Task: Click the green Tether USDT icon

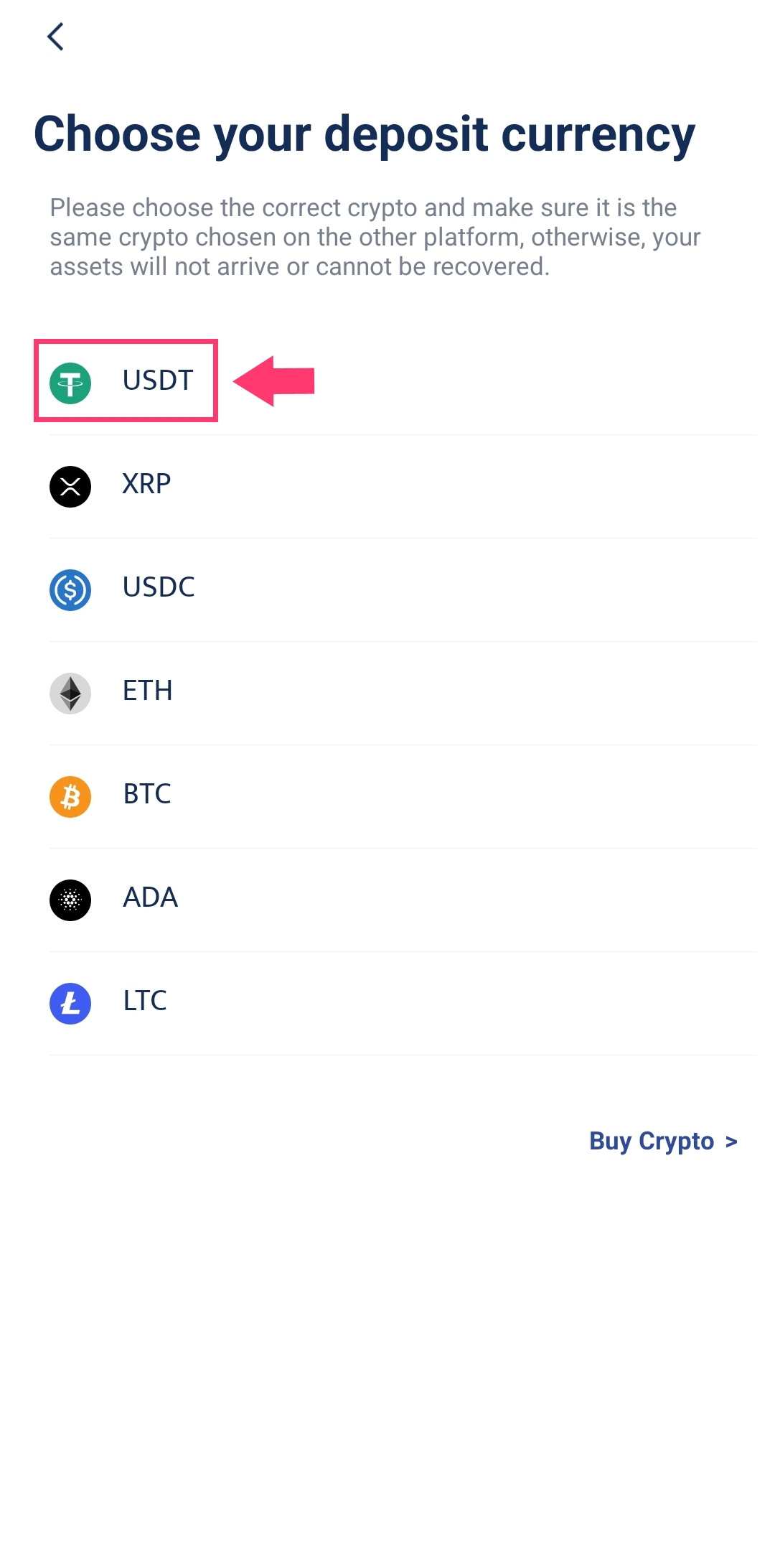Action: [70, 383]
